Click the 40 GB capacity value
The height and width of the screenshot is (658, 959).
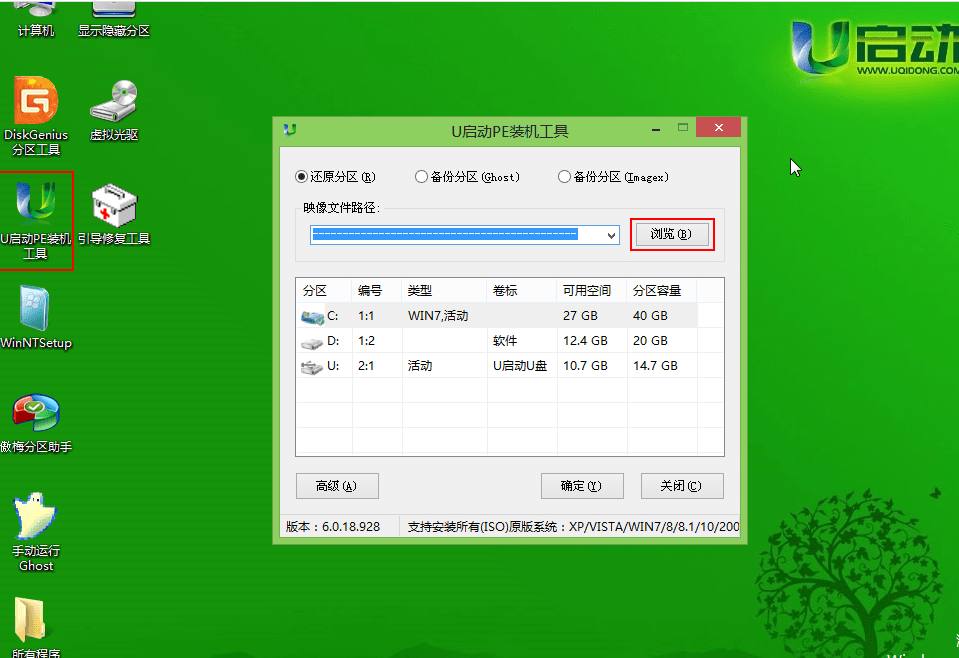650,316
